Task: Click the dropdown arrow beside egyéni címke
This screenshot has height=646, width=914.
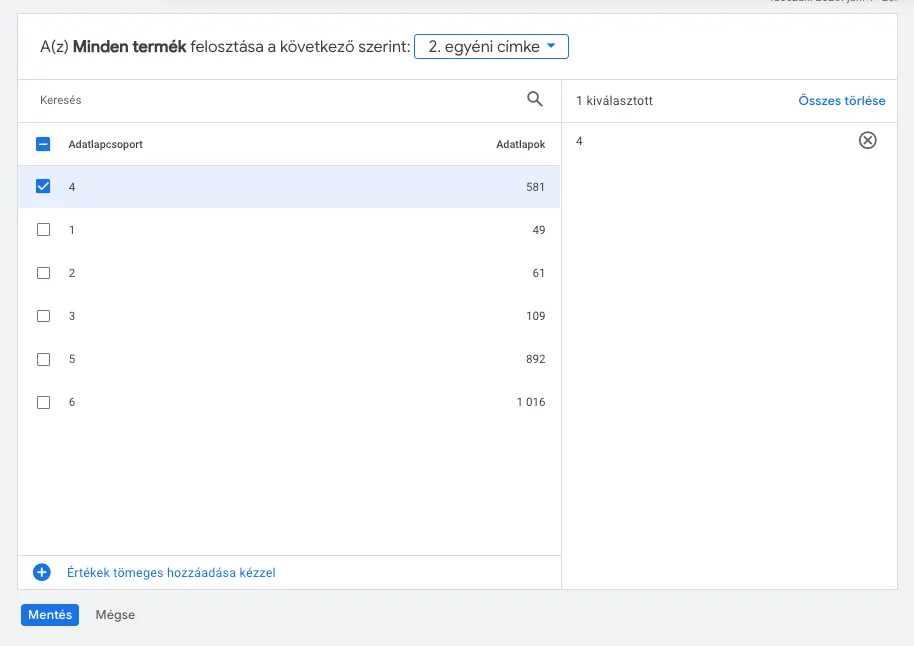Action: coord(551,47)
